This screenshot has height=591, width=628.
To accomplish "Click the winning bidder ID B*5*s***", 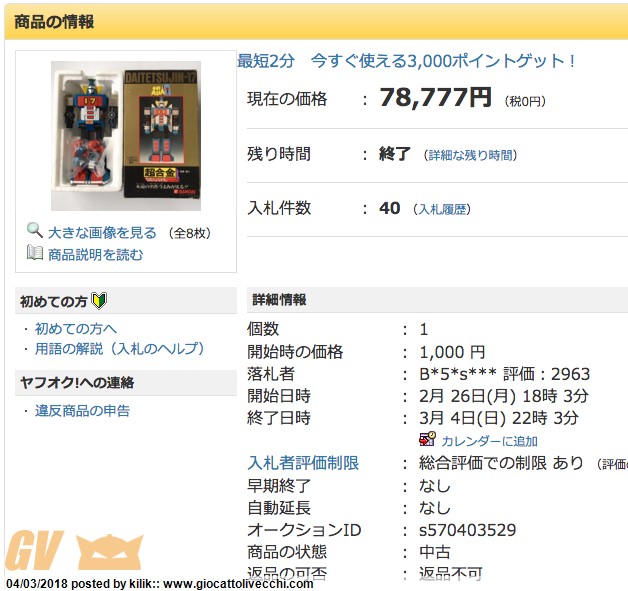I will click(457, 374).
